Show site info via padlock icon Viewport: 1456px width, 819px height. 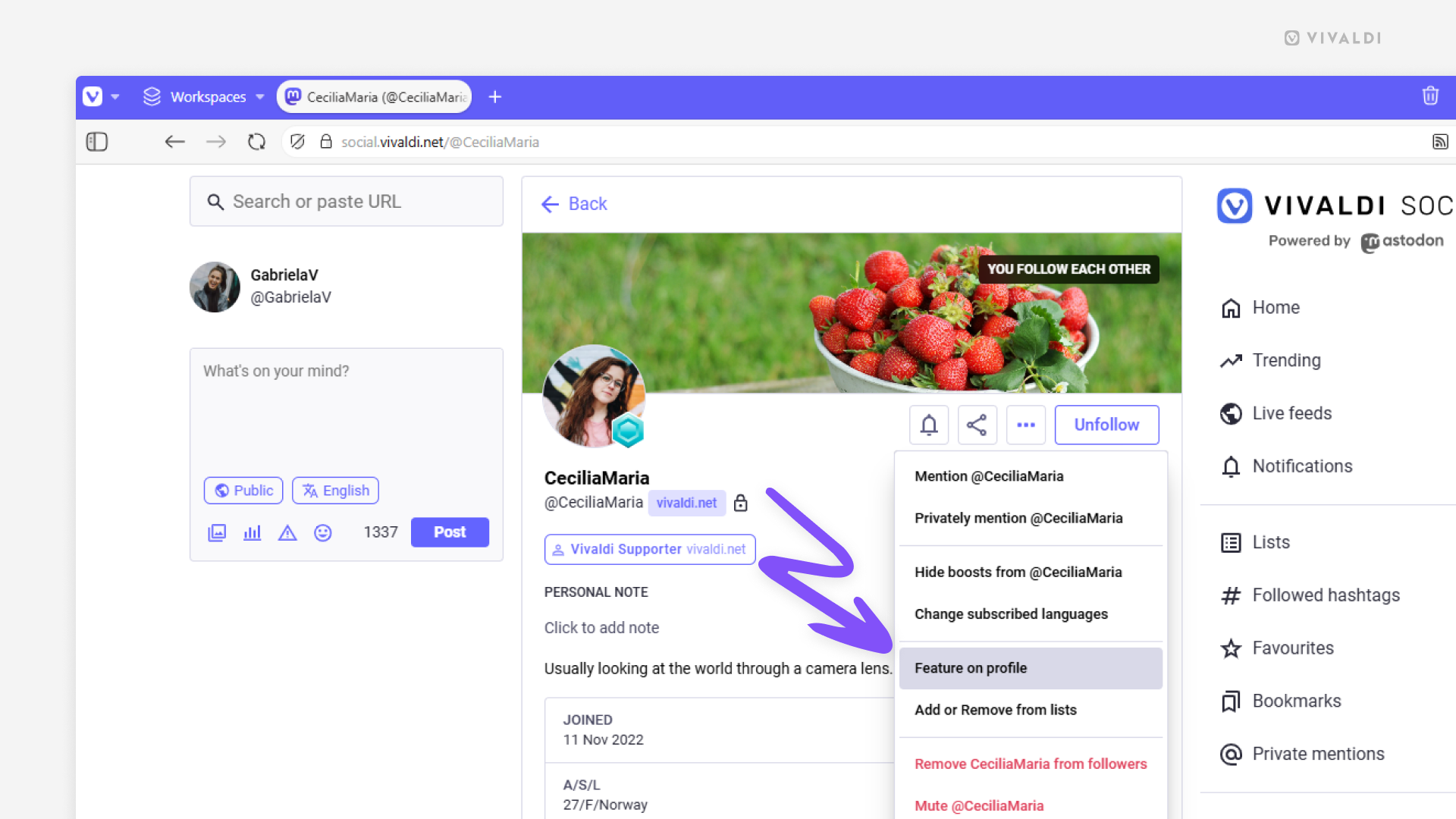[x=326, y=142]
